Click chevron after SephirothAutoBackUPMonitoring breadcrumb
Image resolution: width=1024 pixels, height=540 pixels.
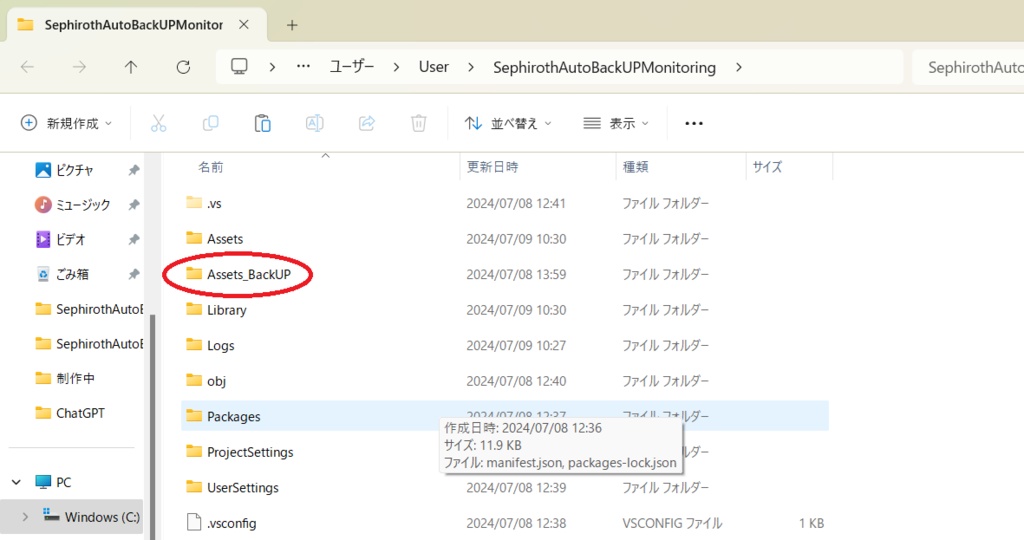tap(739, 67)
